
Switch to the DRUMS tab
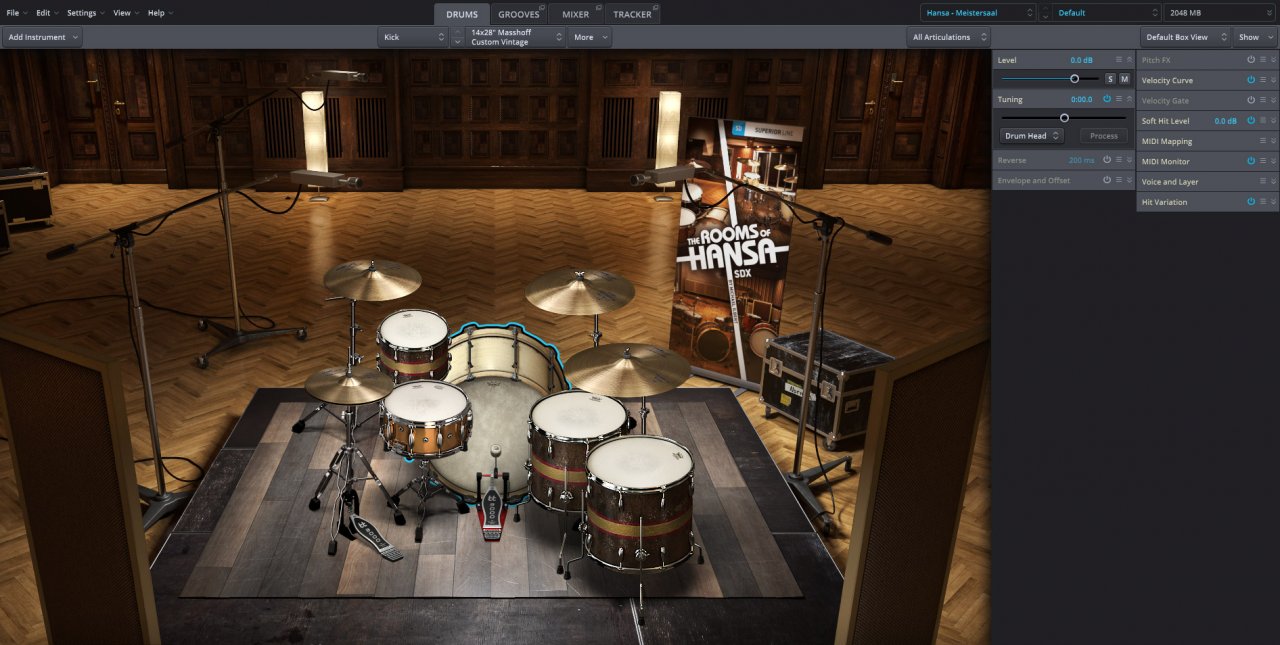click(x=462, y=13)
